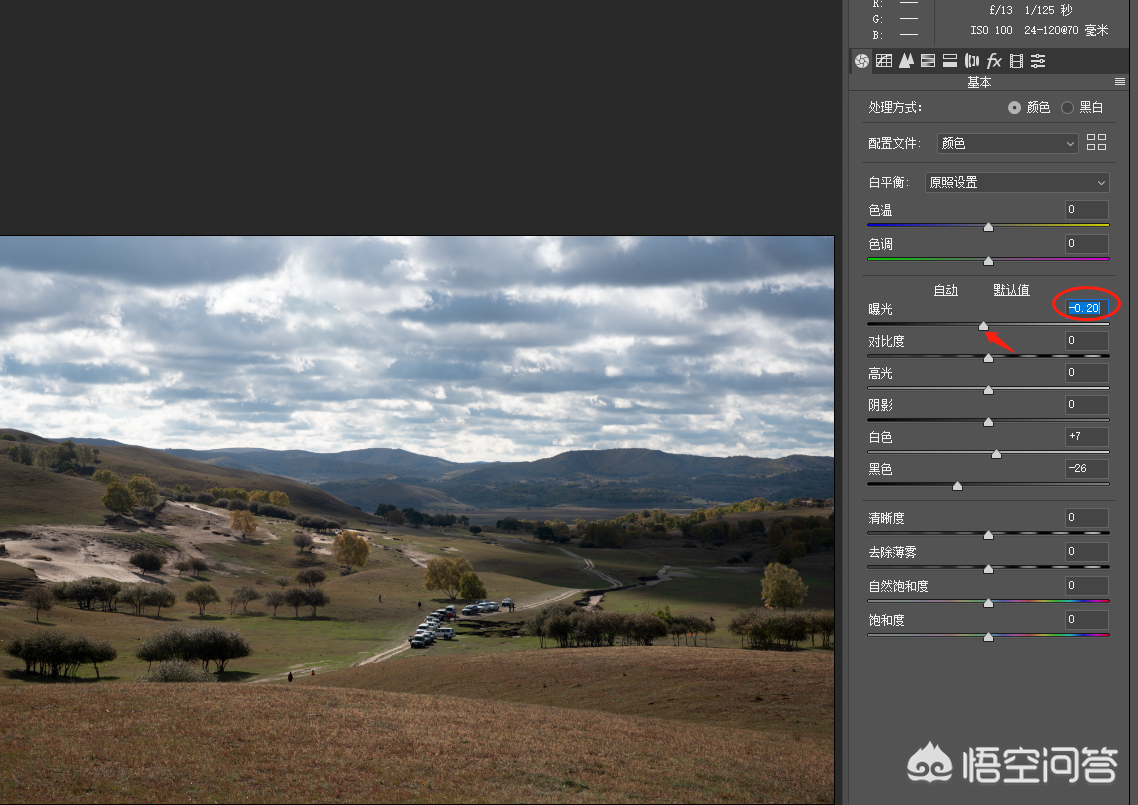Click the 清晰度 value field
1138x805 pixels.
click(x=1086, y=518)
